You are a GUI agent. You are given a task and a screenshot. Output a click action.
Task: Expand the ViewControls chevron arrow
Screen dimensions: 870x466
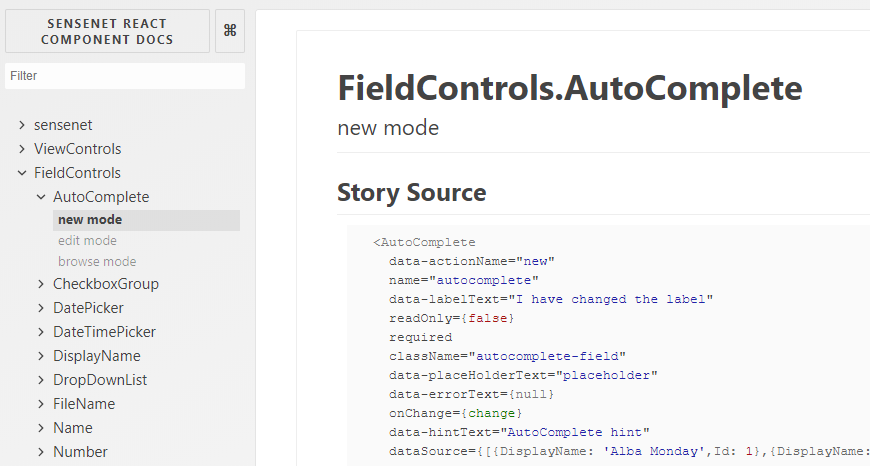pos(22,149)
